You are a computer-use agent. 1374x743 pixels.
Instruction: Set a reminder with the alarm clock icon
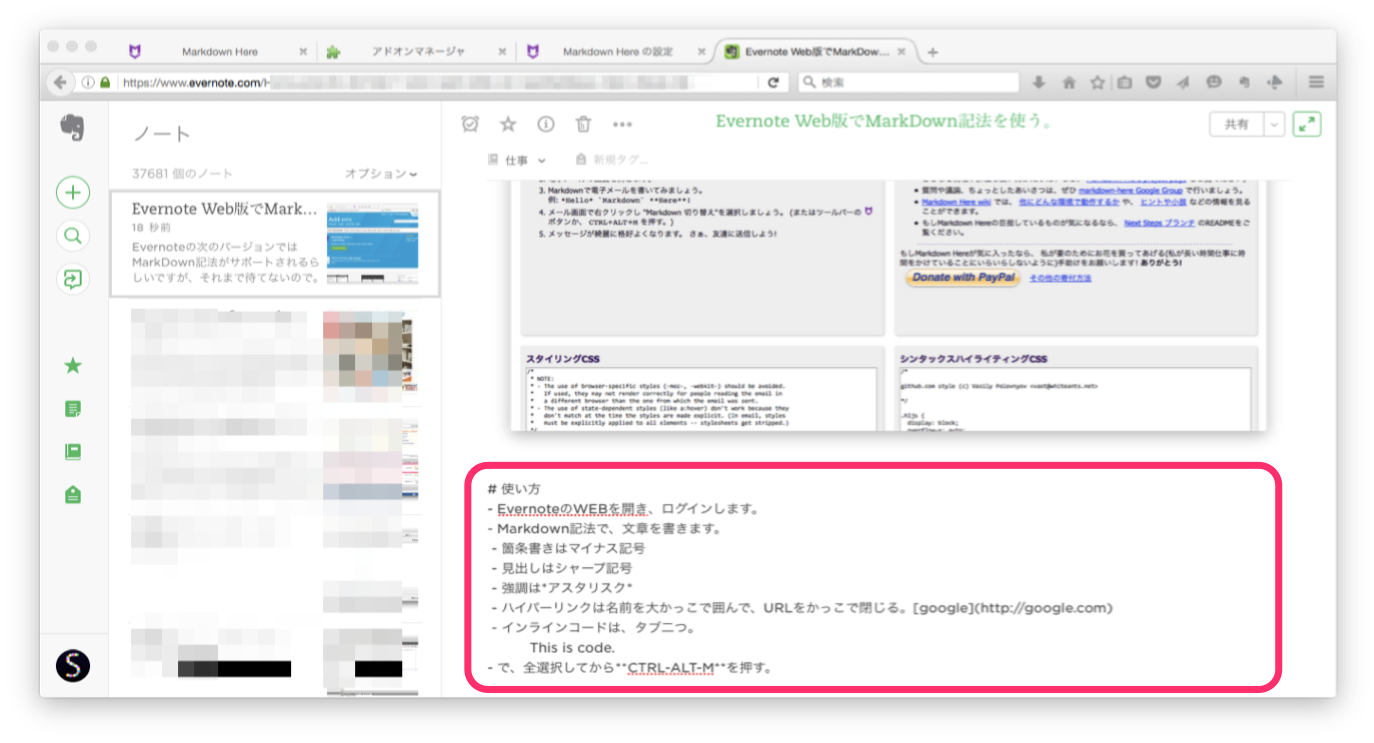point(470,124)
